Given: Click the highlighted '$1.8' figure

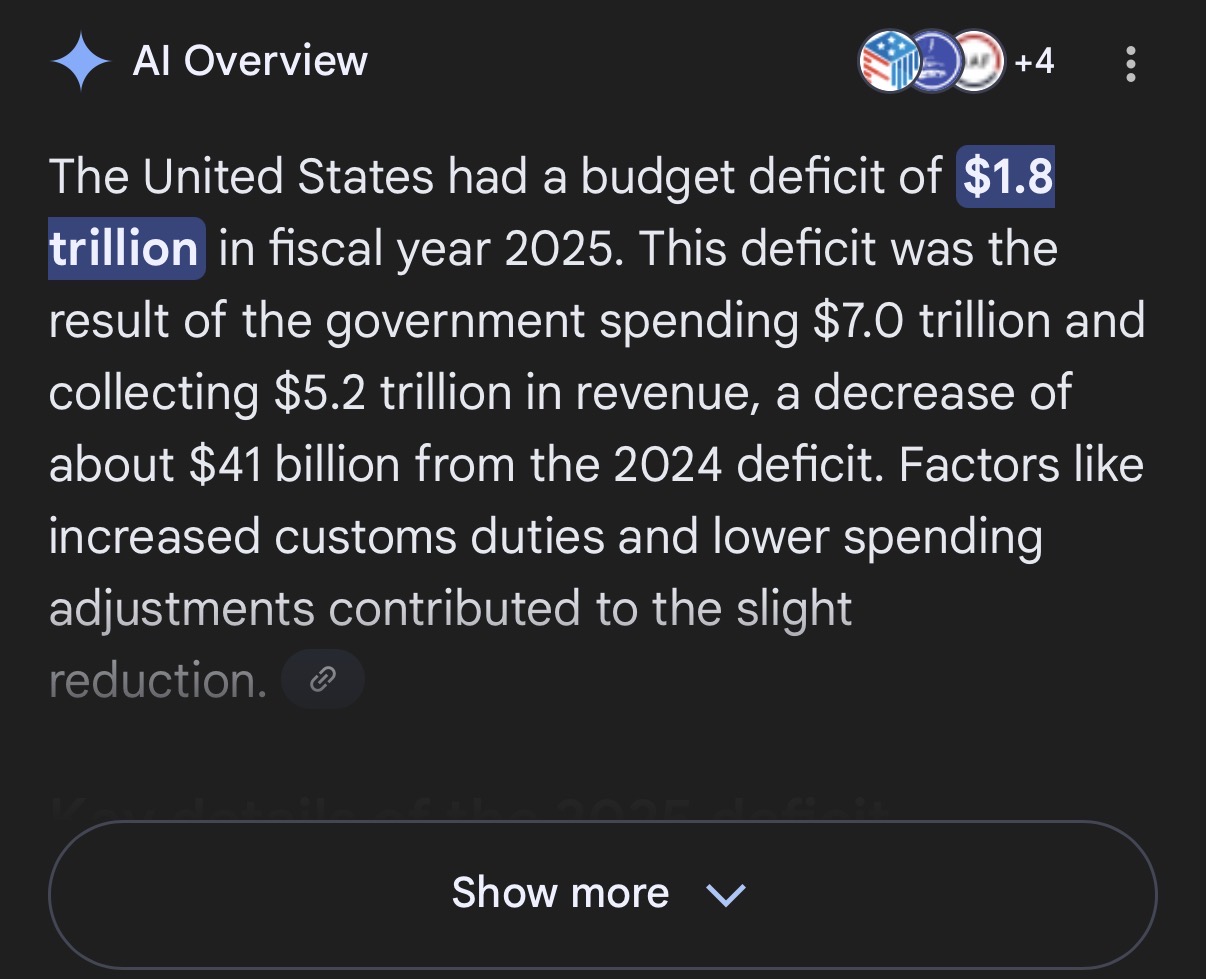Looking at the screenshot, I should click(x=1007, y=177).
